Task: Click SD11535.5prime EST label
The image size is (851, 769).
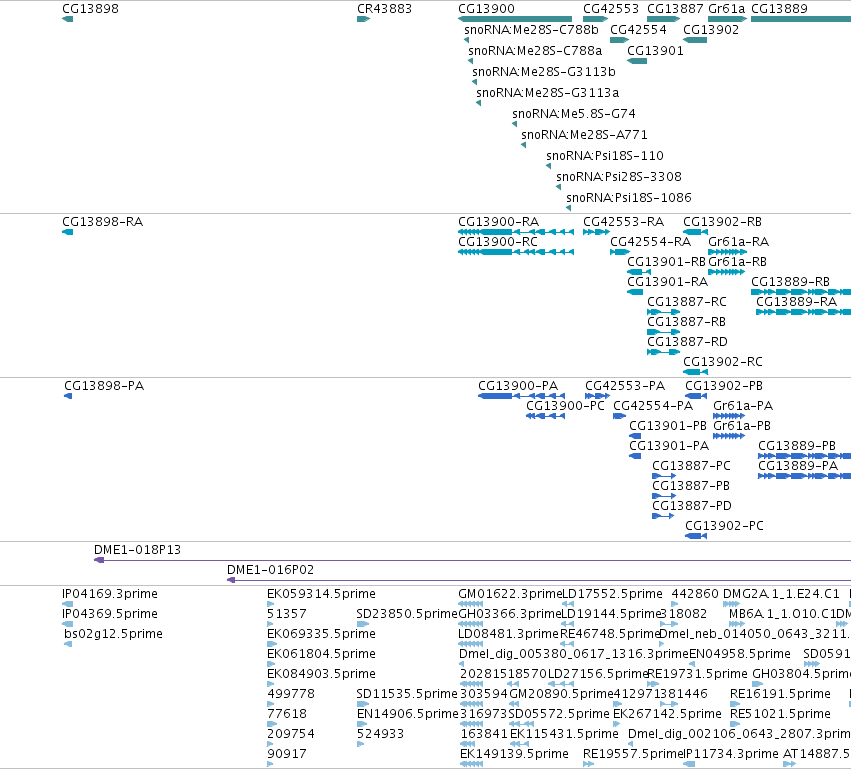Action: coord(407,694)
